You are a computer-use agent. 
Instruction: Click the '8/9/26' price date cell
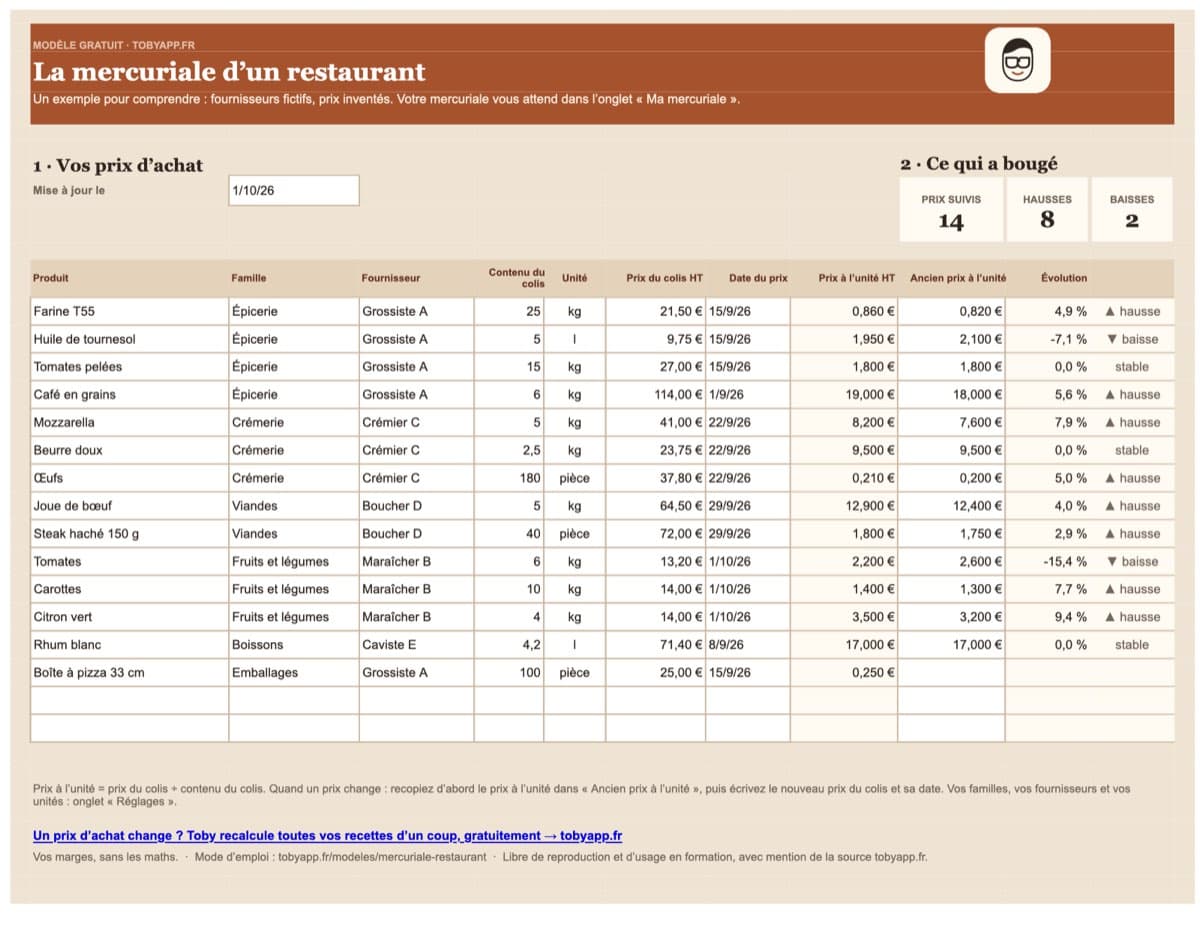coord(748,645)
